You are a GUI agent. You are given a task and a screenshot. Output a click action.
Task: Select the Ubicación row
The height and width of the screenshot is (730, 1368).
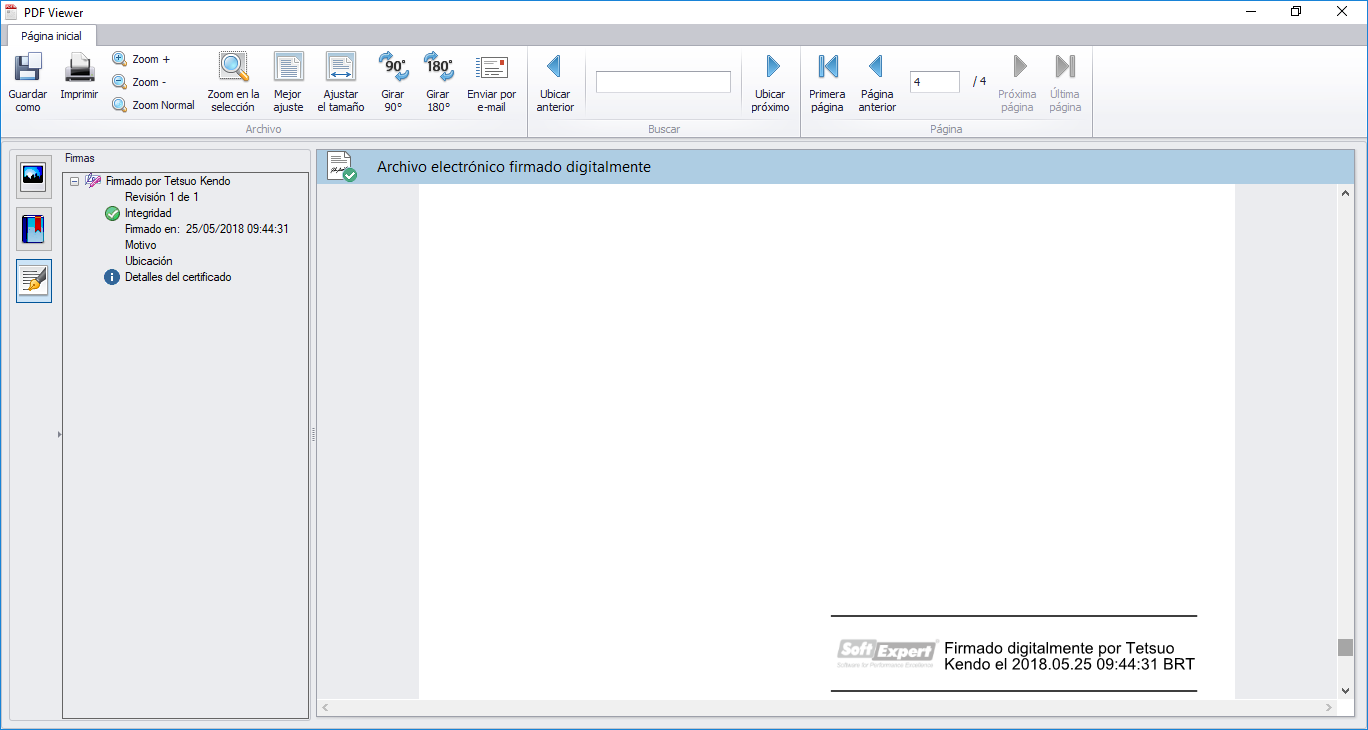[x=149, y=261]
